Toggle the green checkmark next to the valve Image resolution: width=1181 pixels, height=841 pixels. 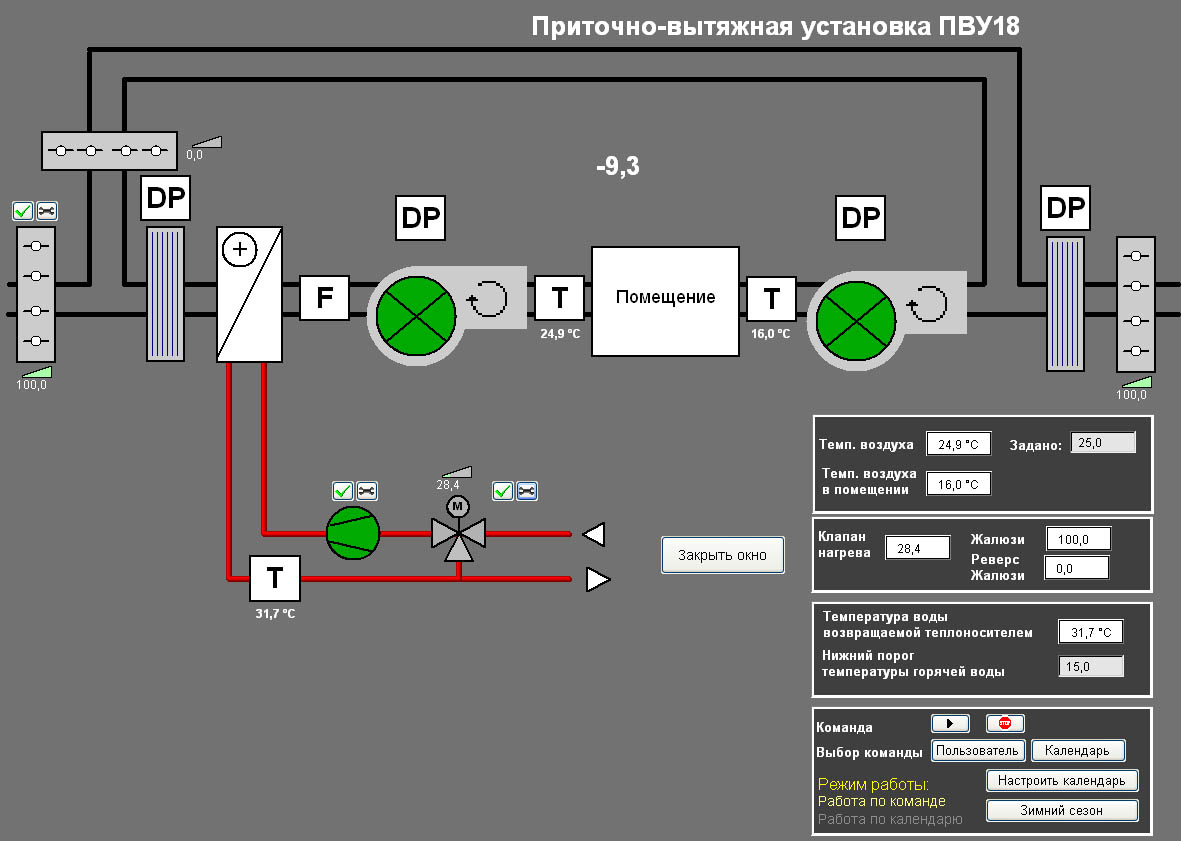[x=503, y=491]
